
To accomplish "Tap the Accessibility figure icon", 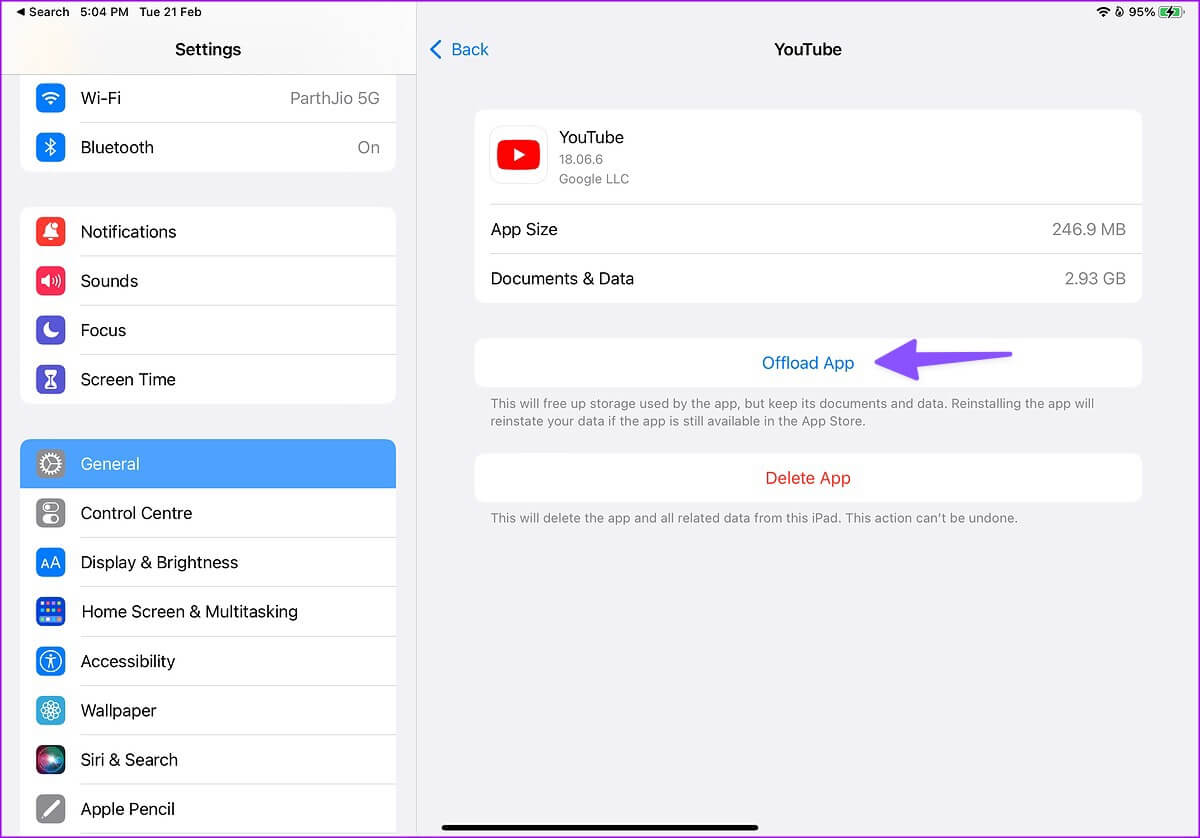I will [x=51, y=661].
